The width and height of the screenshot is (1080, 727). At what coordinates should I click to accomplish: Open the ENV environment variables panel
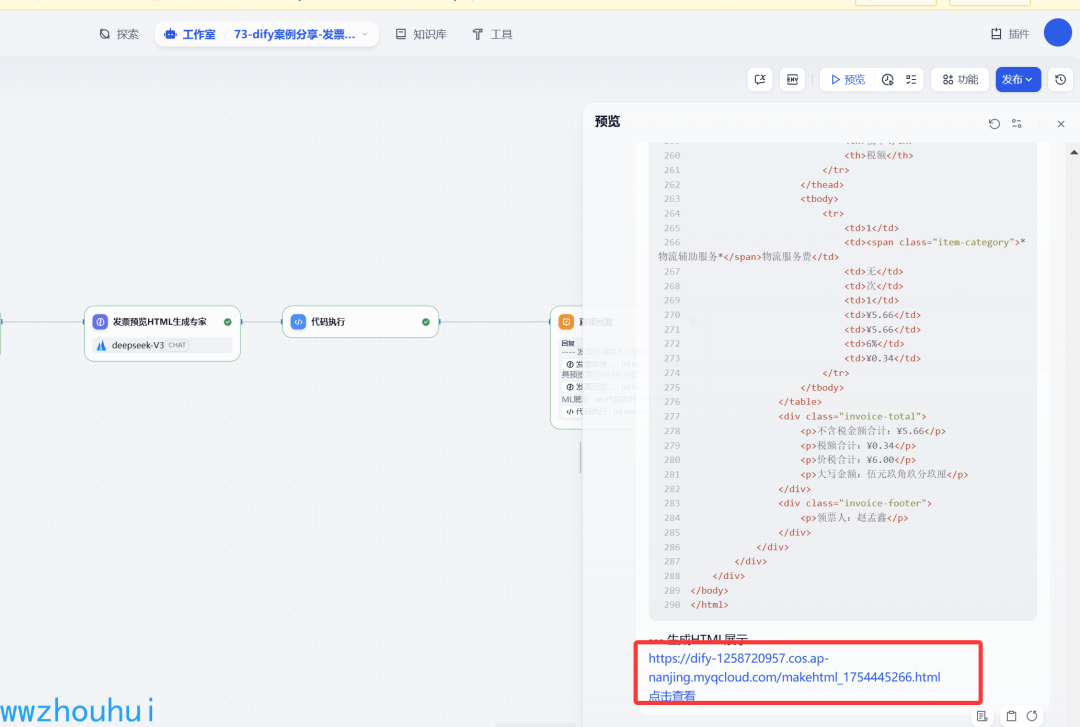(x=793, y=80)
